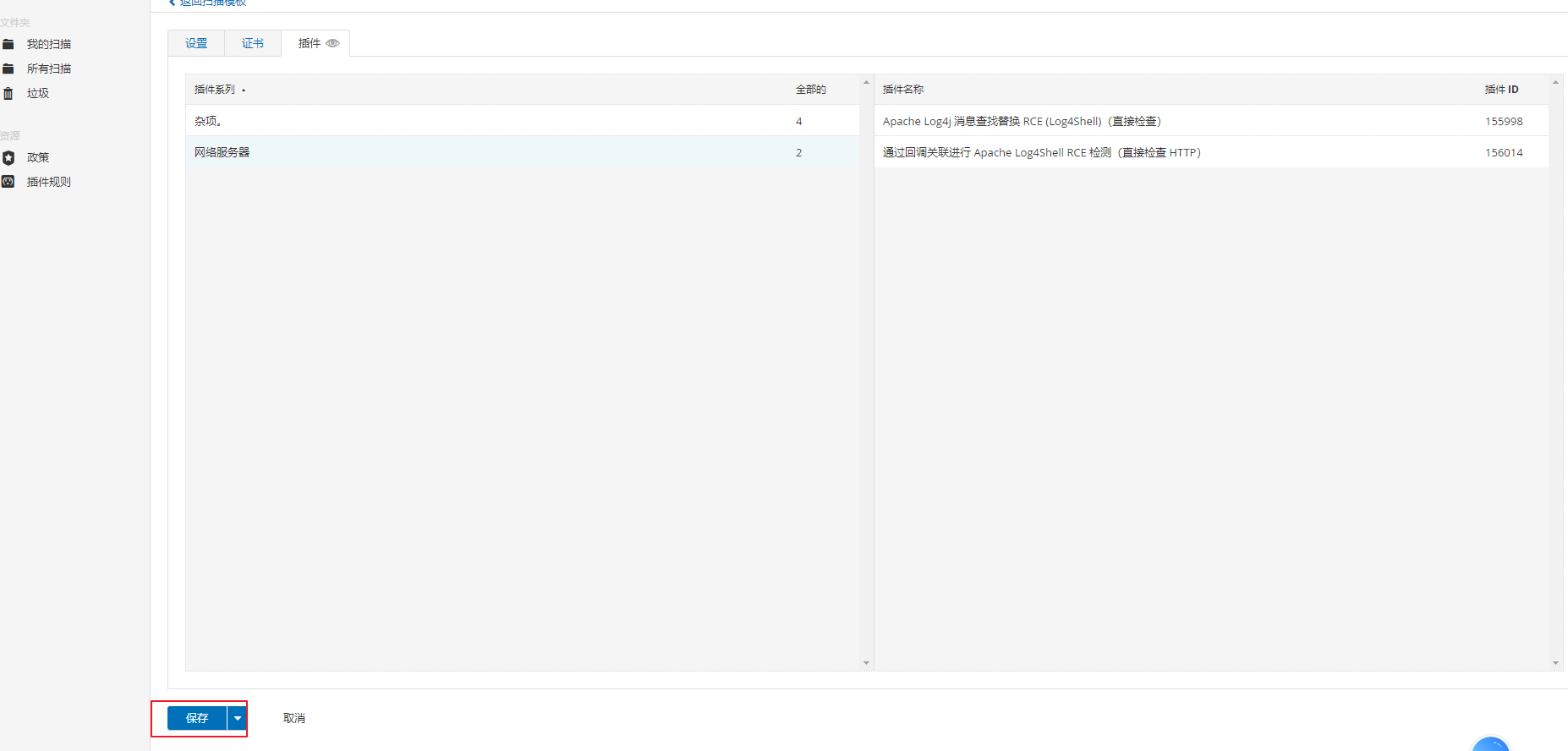Screen dimensions: 1568x751
Task: Click the 政策 shield icon
Action: point(8,157)
